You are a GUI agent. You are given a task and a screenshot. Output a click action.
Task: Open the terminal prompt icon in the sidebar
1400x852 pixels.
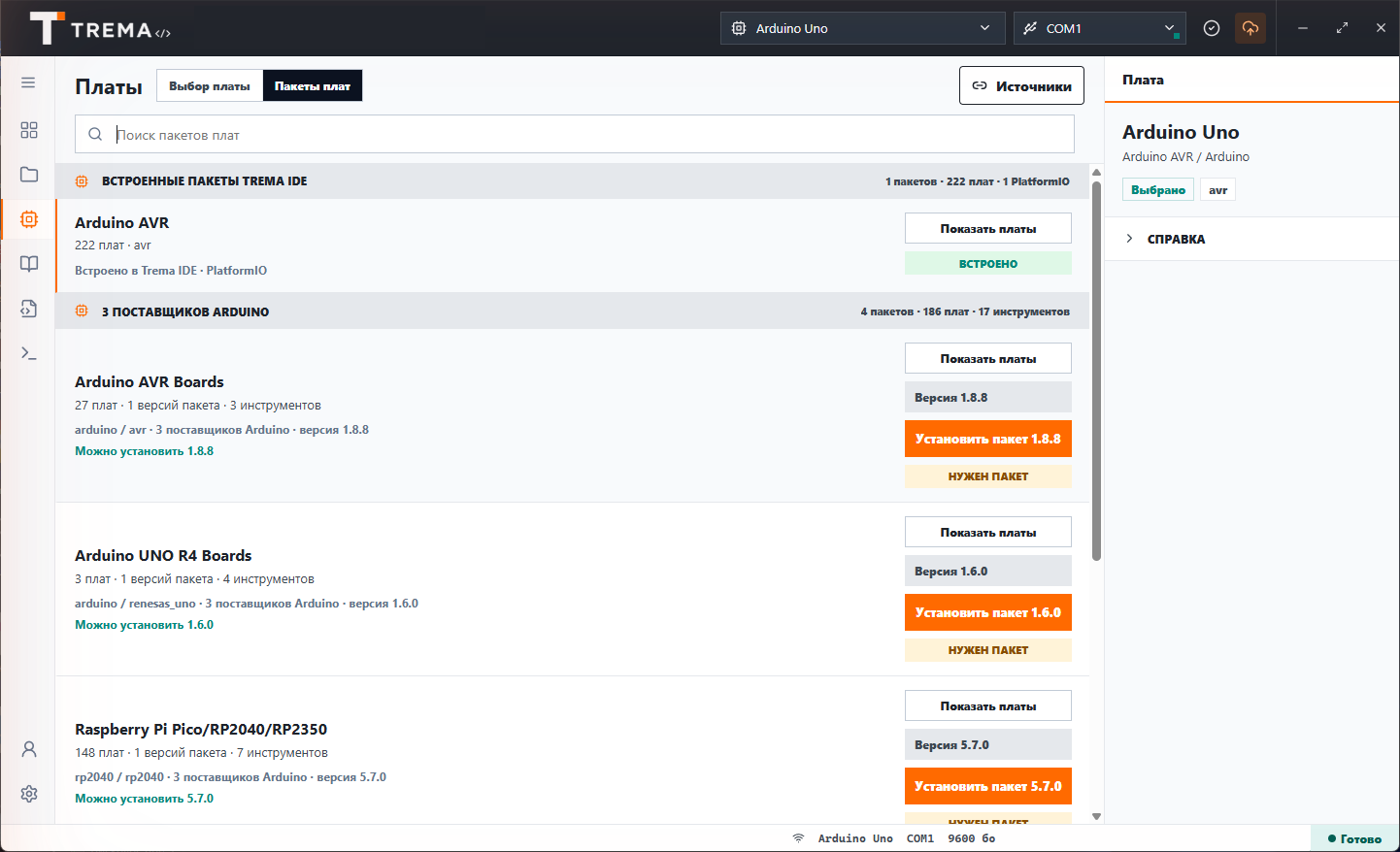29,353
